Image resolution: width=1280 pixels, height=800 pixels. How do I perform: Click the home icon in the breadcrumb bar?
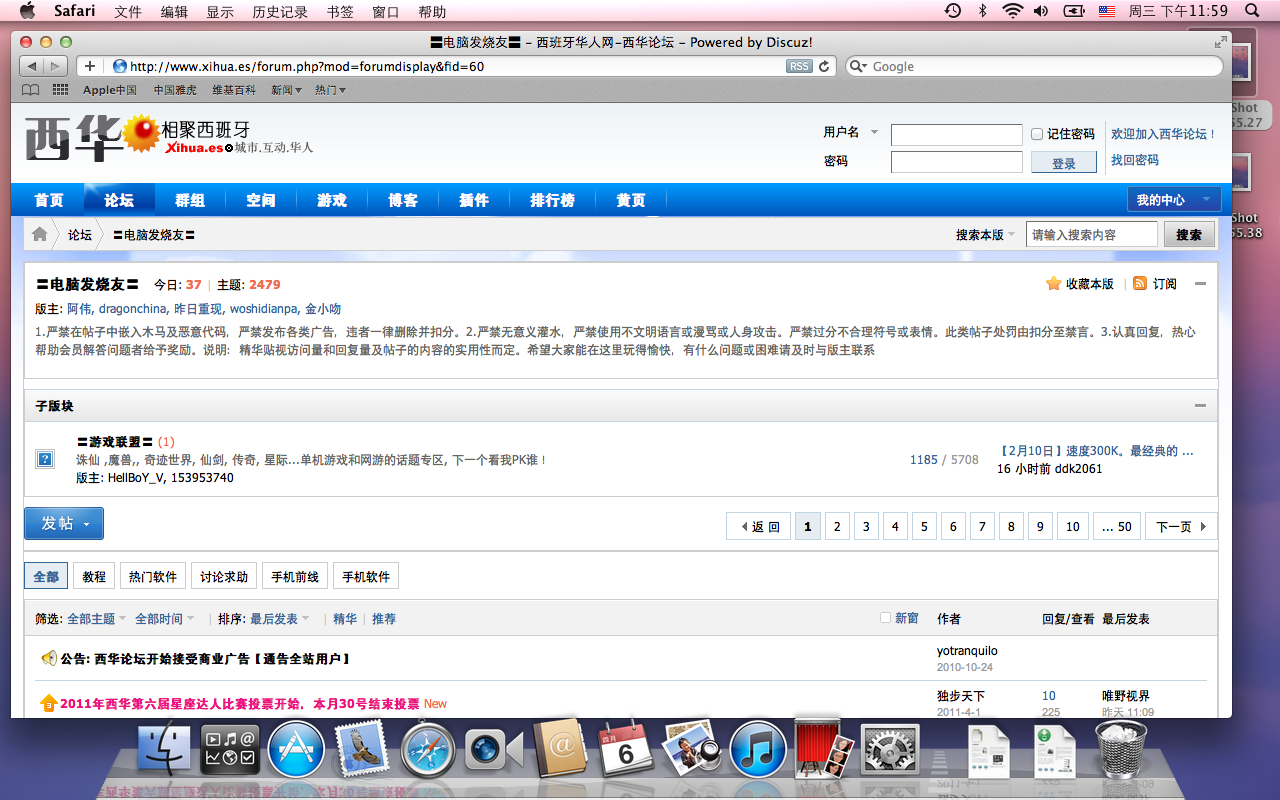[x=38, y=234]
